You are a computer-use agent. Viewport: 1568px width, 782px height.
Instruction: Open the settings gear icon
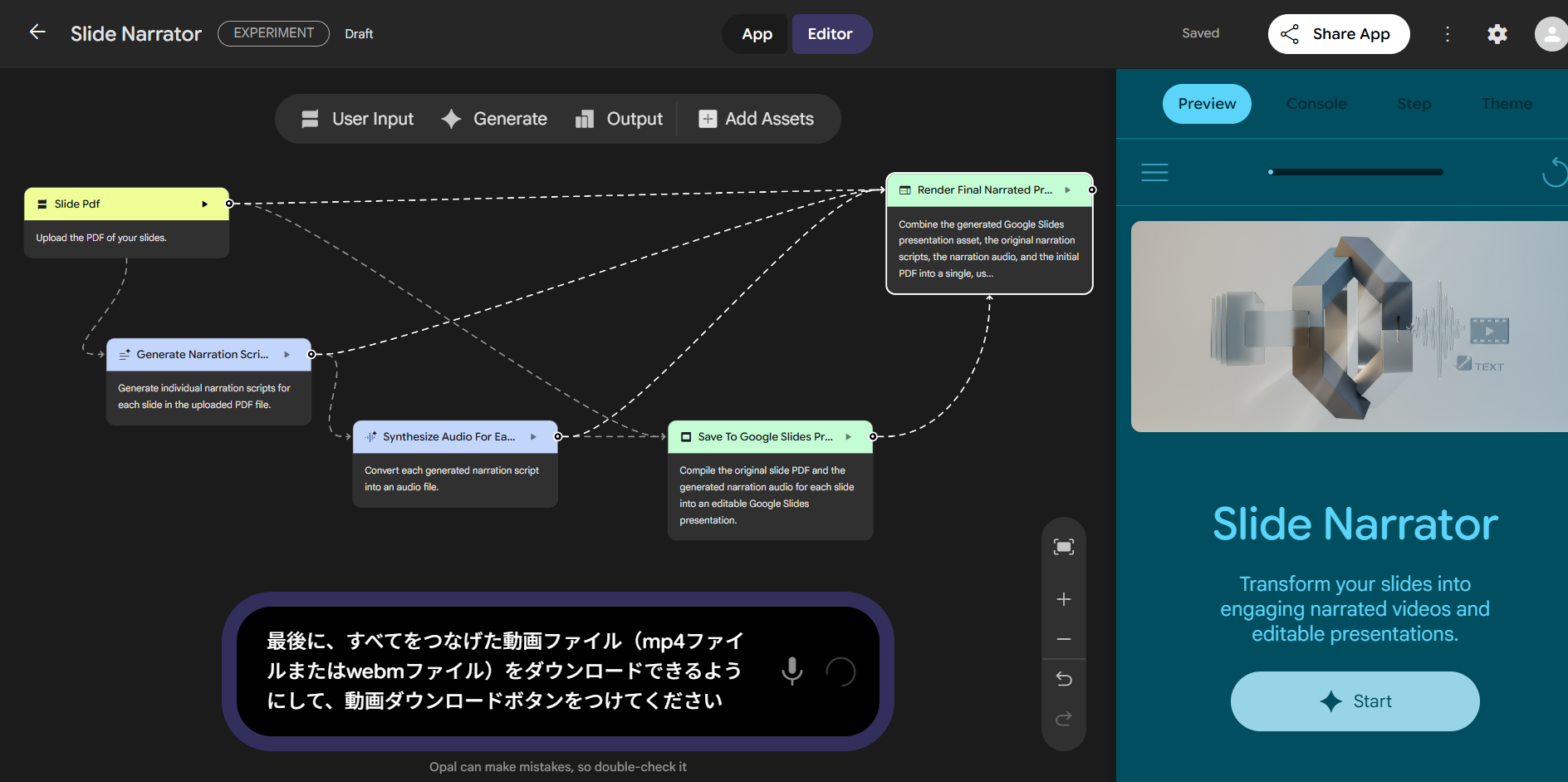(1497, 34)
